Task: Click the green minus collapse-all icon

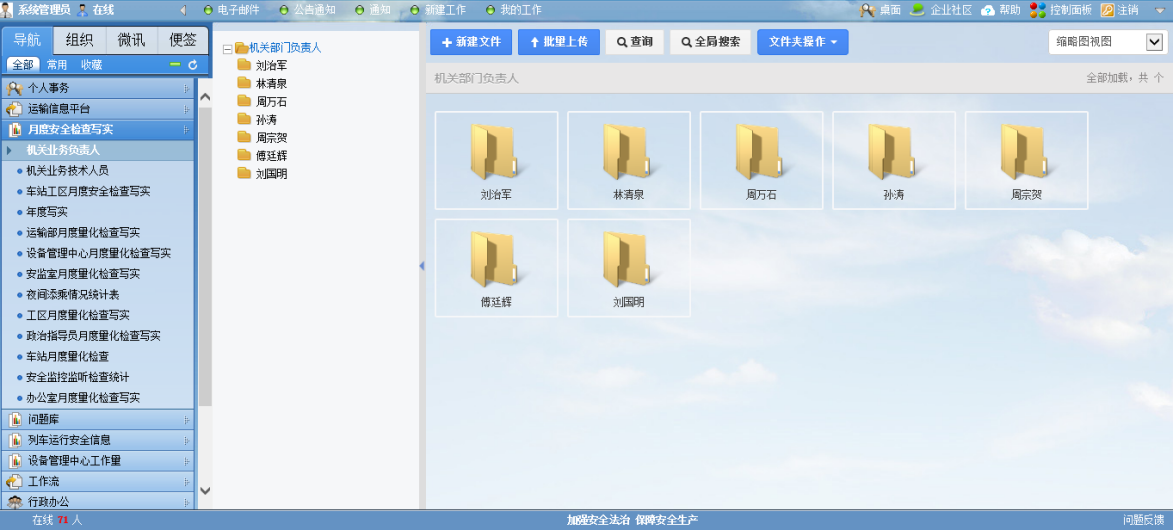Action: [x=175, y=65]
